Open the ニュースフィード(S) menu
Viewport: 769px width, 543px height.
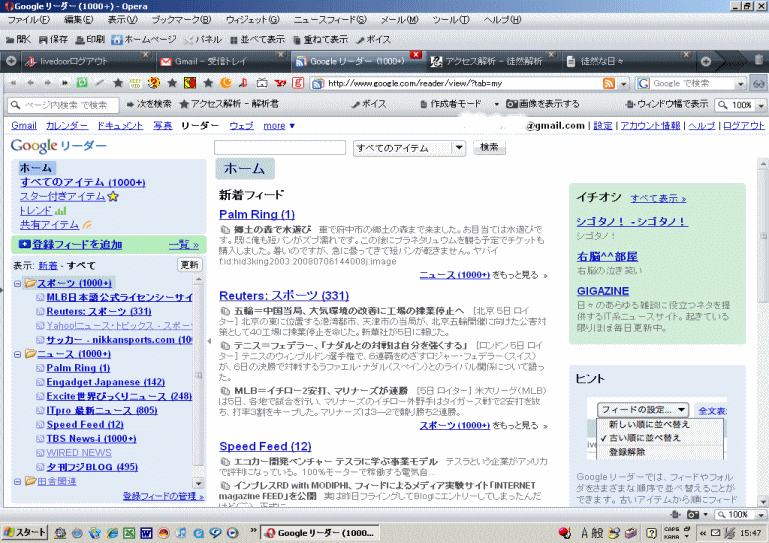pyautogui.click(x=330, y=20)
